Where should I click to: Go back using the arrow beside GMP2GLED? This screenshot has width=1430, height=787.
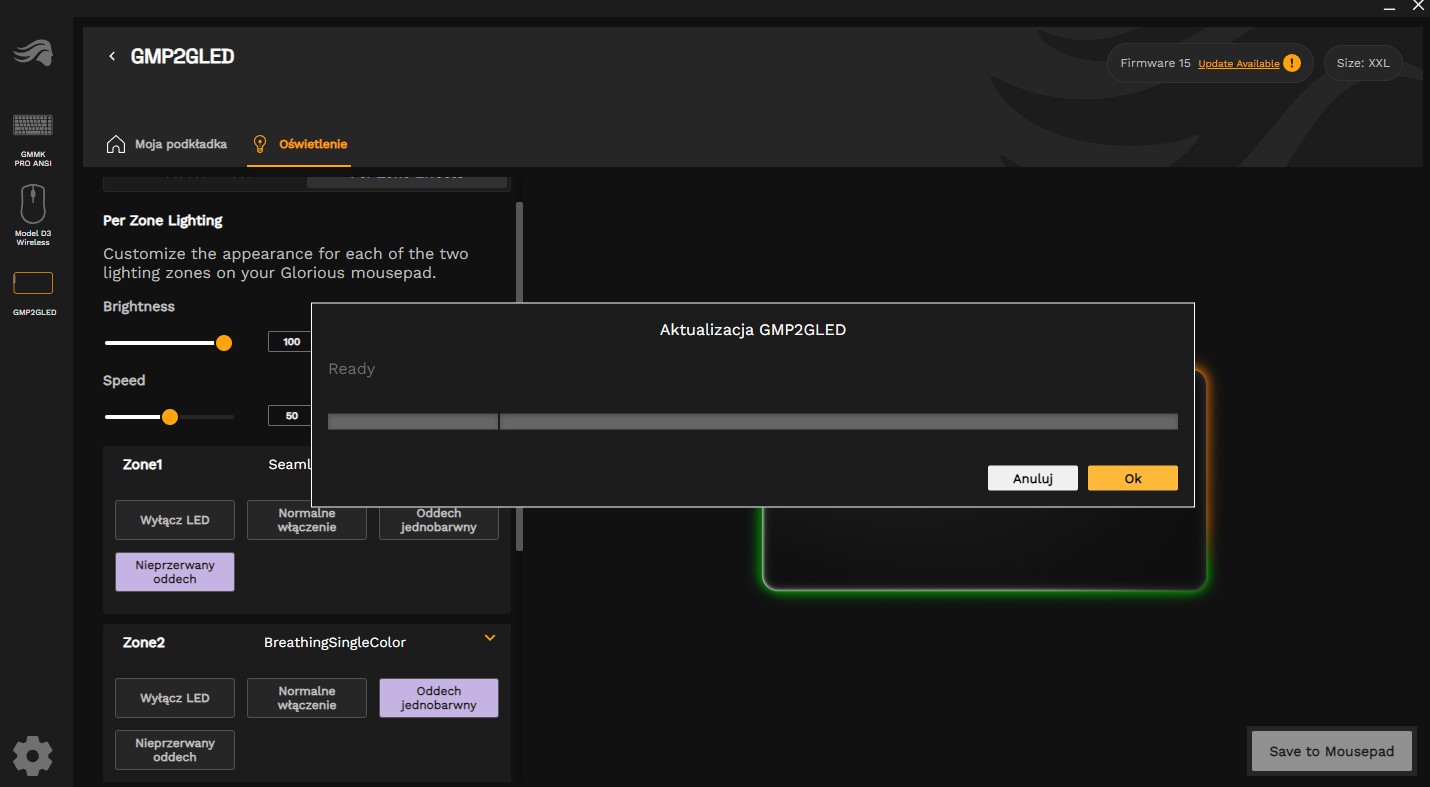pyautogui.click(x=112, y=56)
